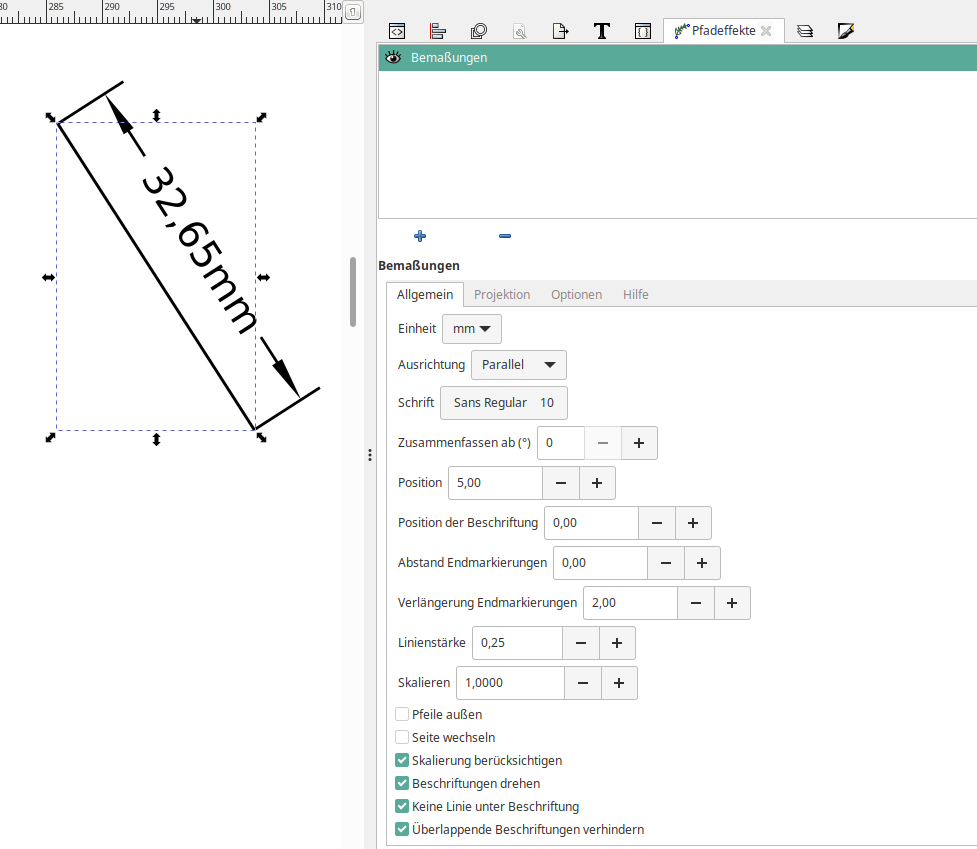Increase the Linienstärke value
This screenshot has height=849, width=977.
617,643
